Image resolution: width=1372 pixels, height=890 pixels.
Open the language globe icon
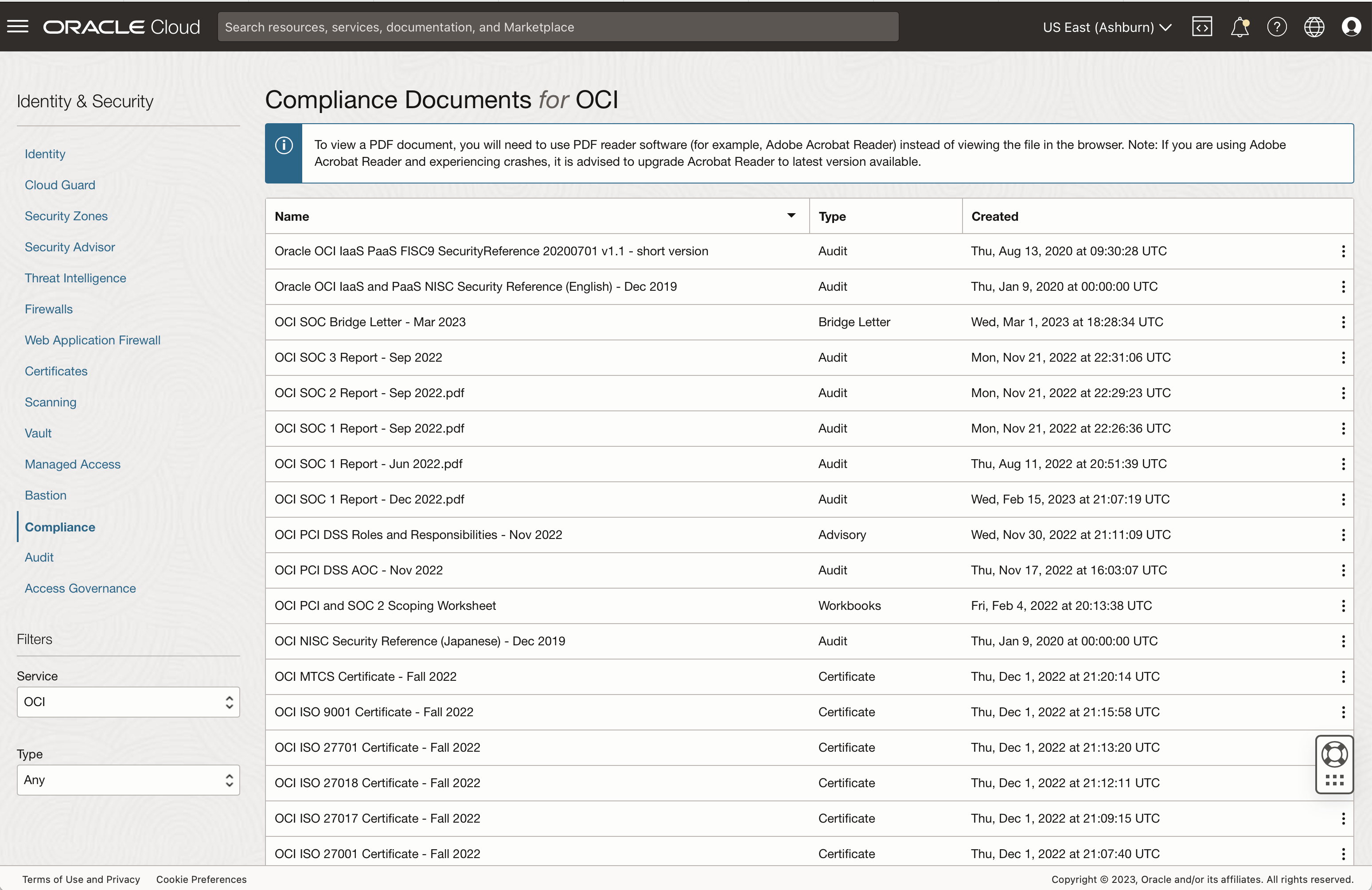1314,27
